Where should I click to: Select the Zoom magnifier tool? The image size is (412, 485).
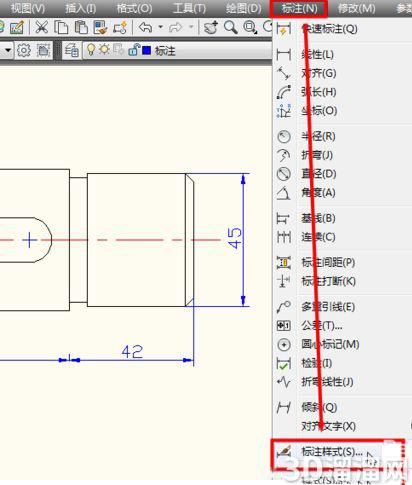point(230,27)
